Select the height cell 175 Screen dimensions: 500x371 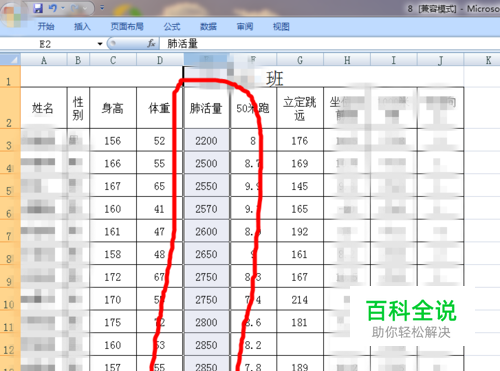tap(113, 322)
